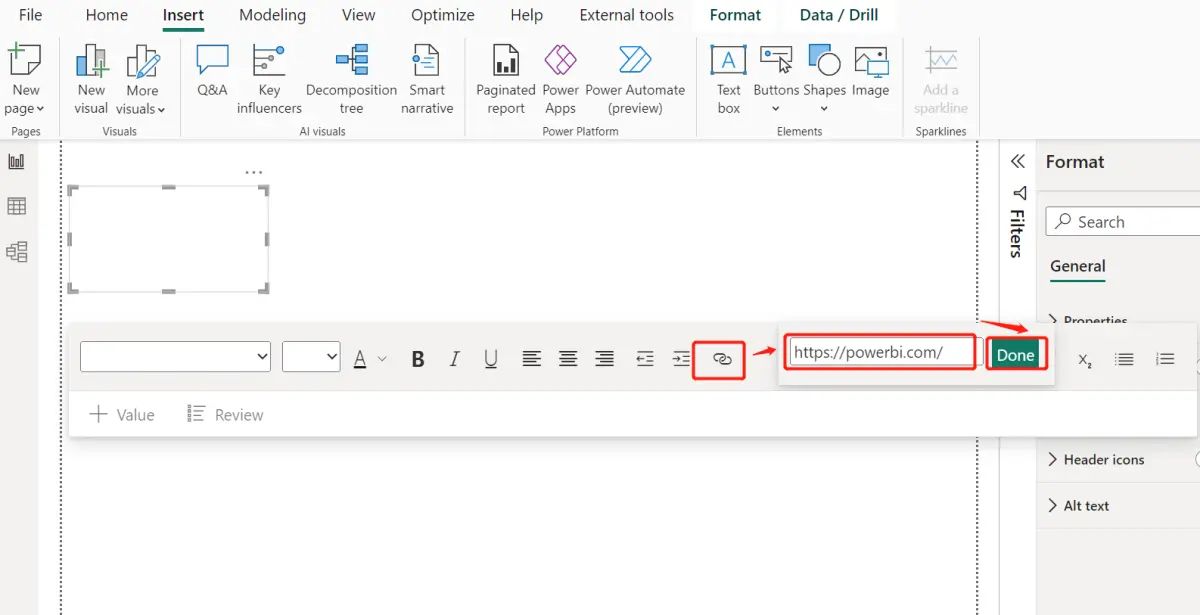Image resolution: width=1200 pixels, height=615 pixels.
Task: Switch to the Home tab
Action: (107, 15)
